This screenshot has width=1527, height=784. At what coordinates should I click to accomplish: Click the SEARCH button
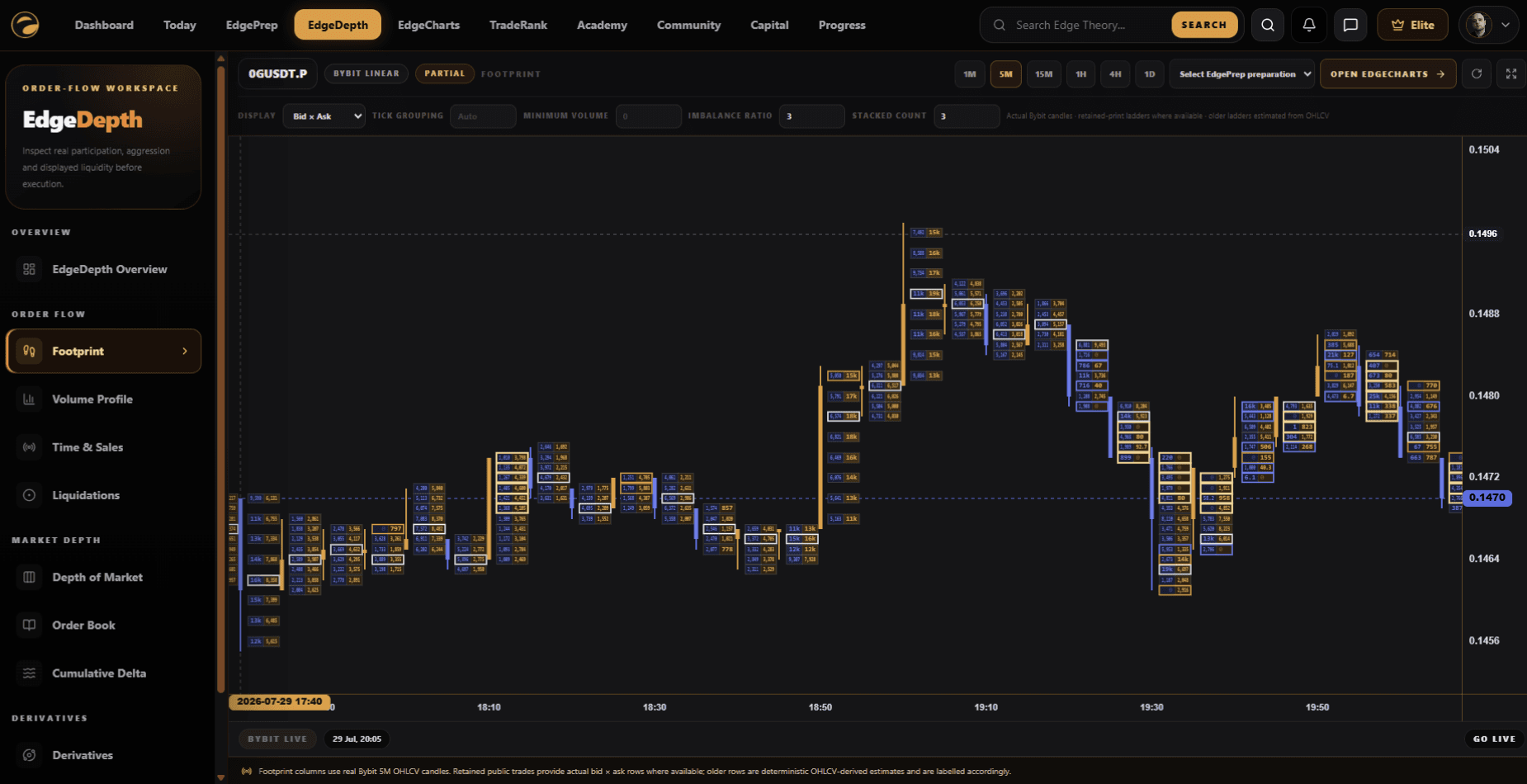click(x=1204, y=25)
